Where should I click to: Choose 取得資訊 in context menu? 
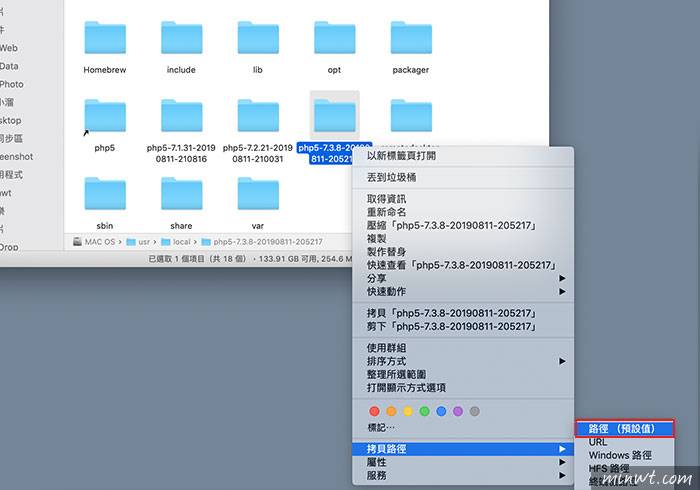pos(387,199)
